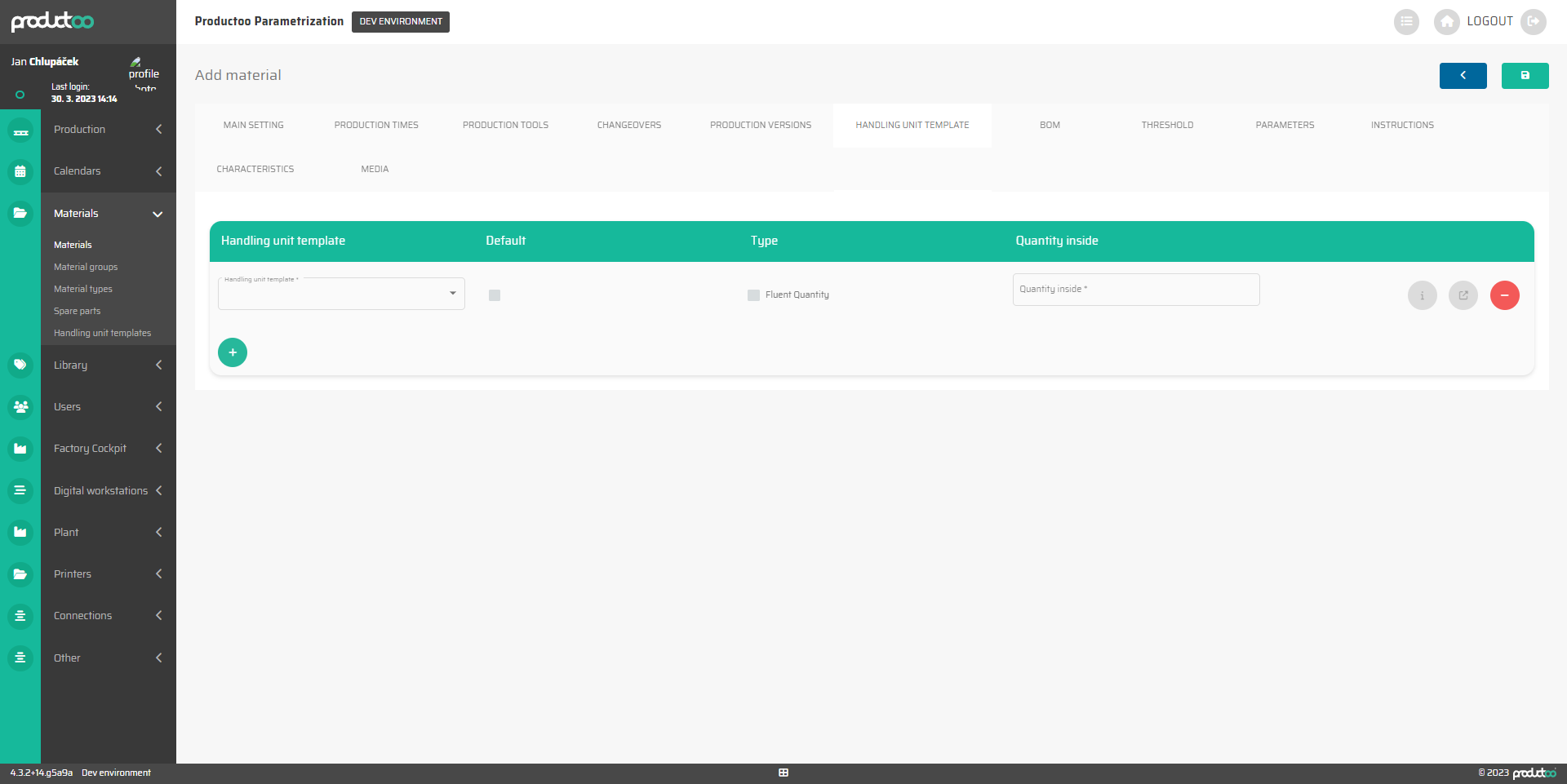Enable Fluent Quantity
This screenshot has height=784, width=1567.
(x=753, y=295)
